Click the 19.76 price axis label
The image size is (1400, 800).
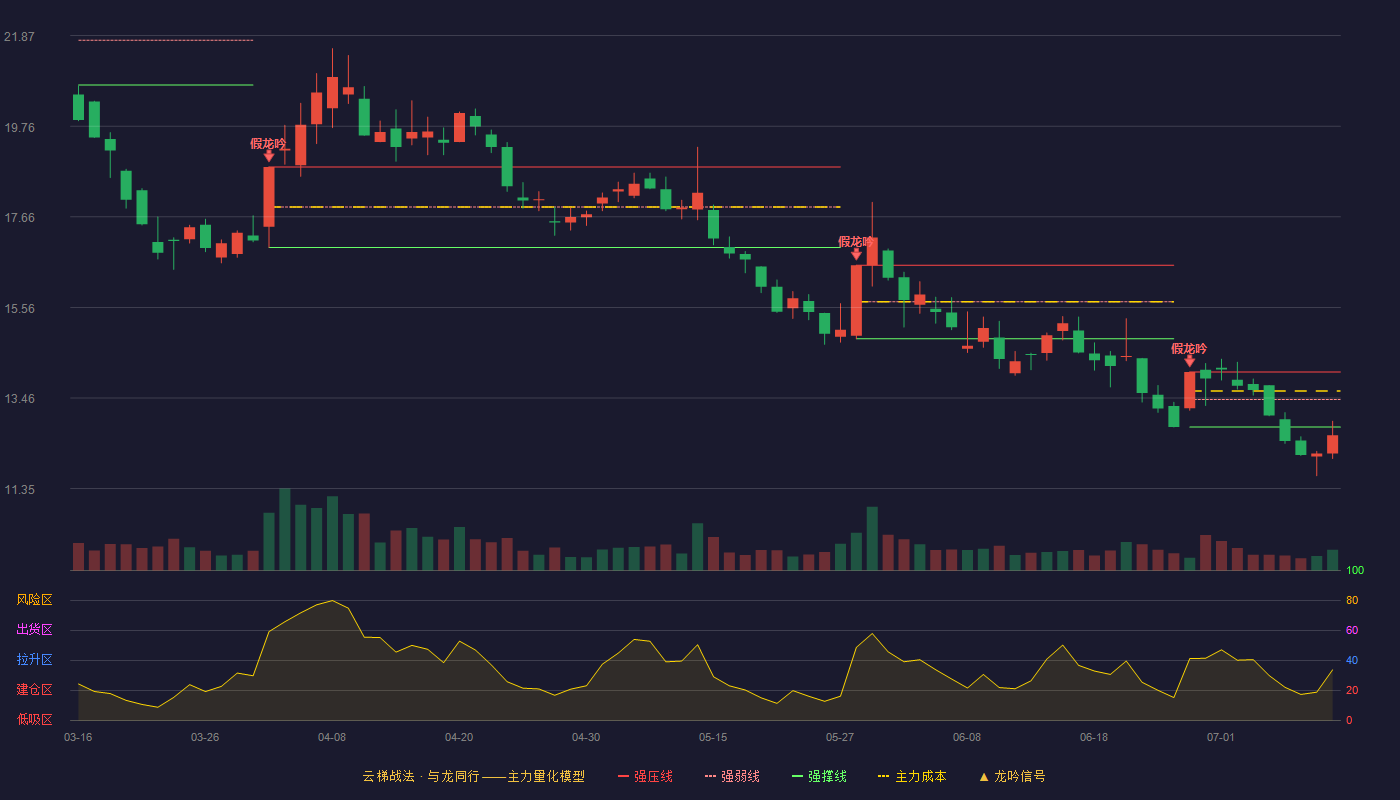pyautogui.click(x=19, y=127)
